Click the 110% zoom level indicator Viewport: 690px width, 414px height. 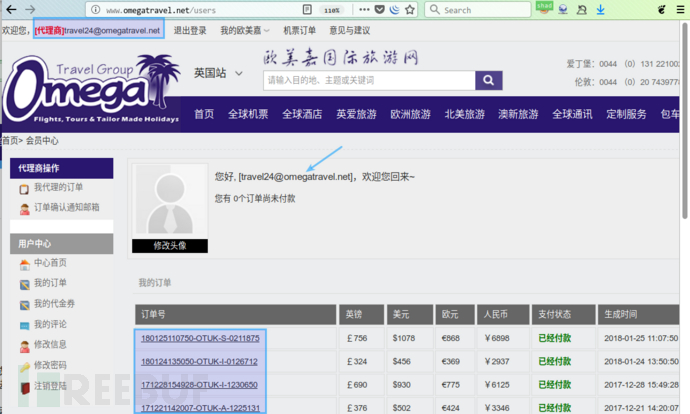pyautogui.click(x=332, y=10)
